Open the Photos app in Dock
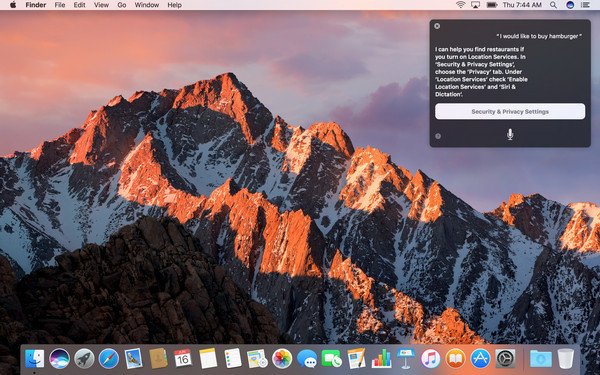This screenshot has width=600, height=375. pyautogui.click(x=282, y=359)
